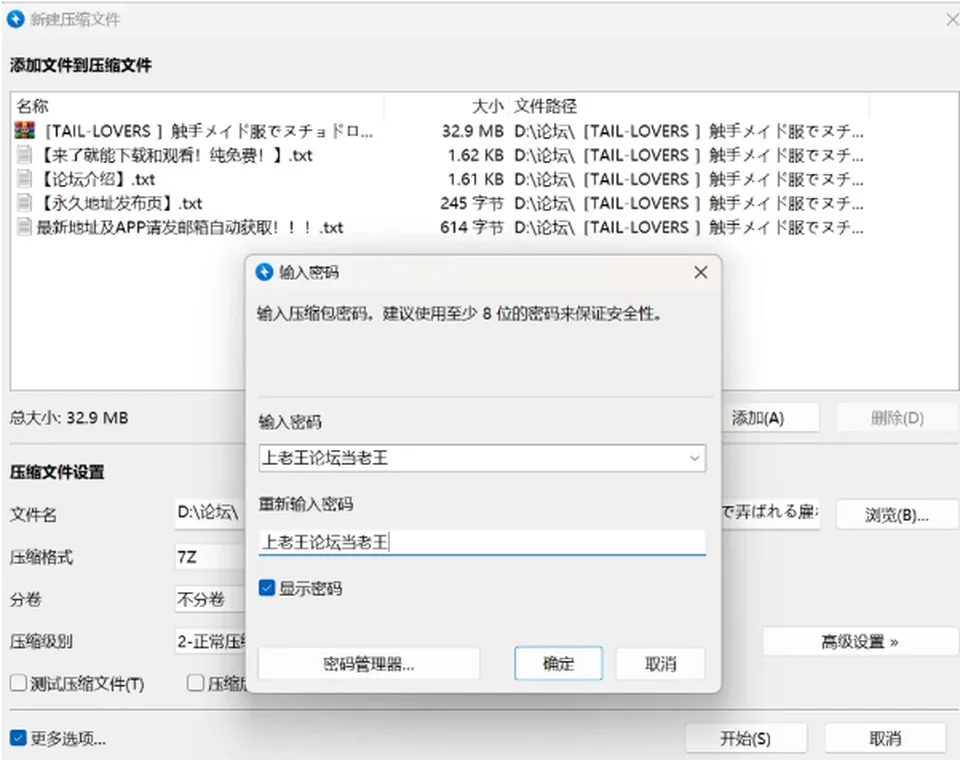Click the 文件名 path field showing D:\论坛\
960x760 pixels.
tap(210, 513)
